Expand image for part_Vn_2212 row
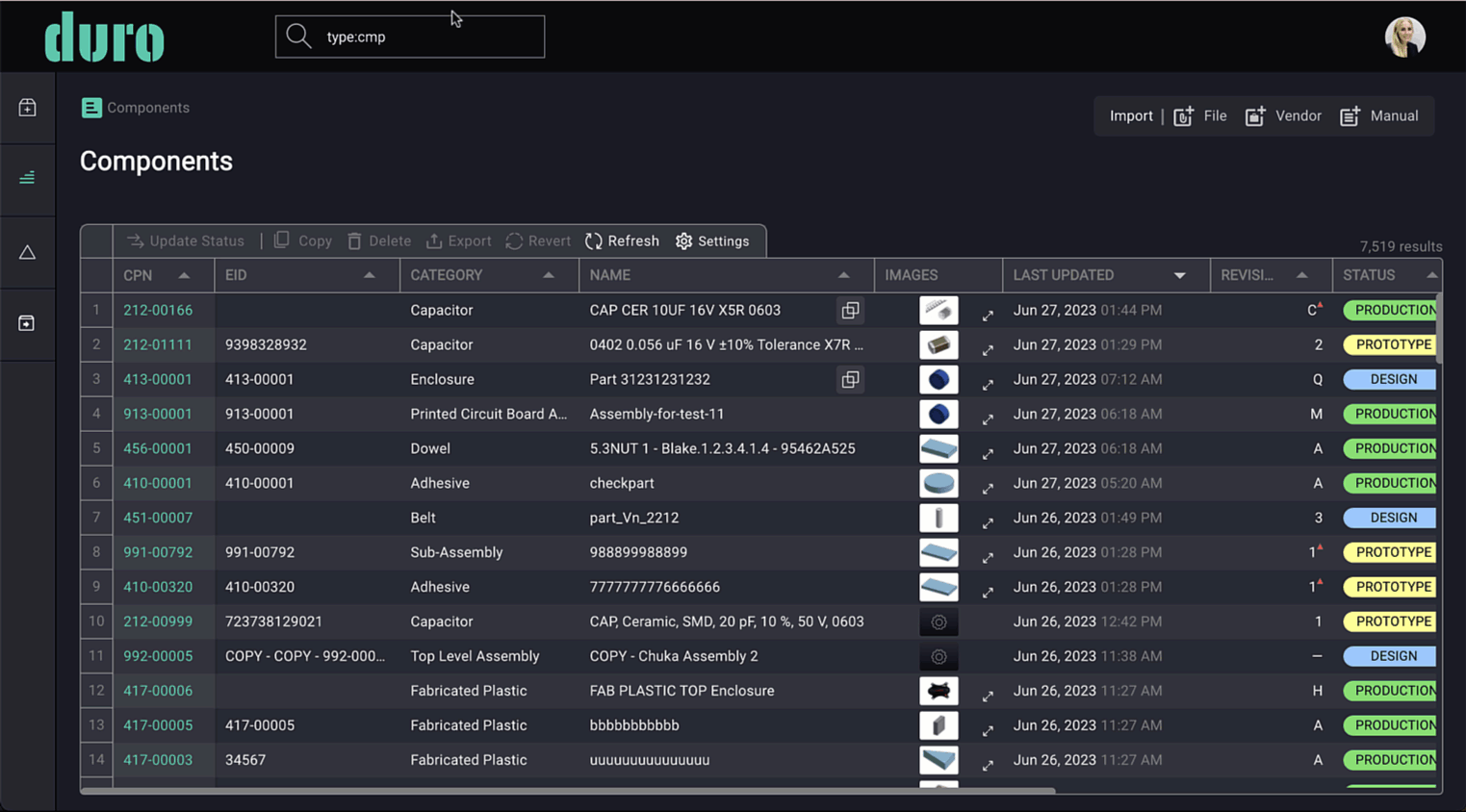Image resolution: width=1466 pixels, height=812 pixels. (x=988, y=523)
